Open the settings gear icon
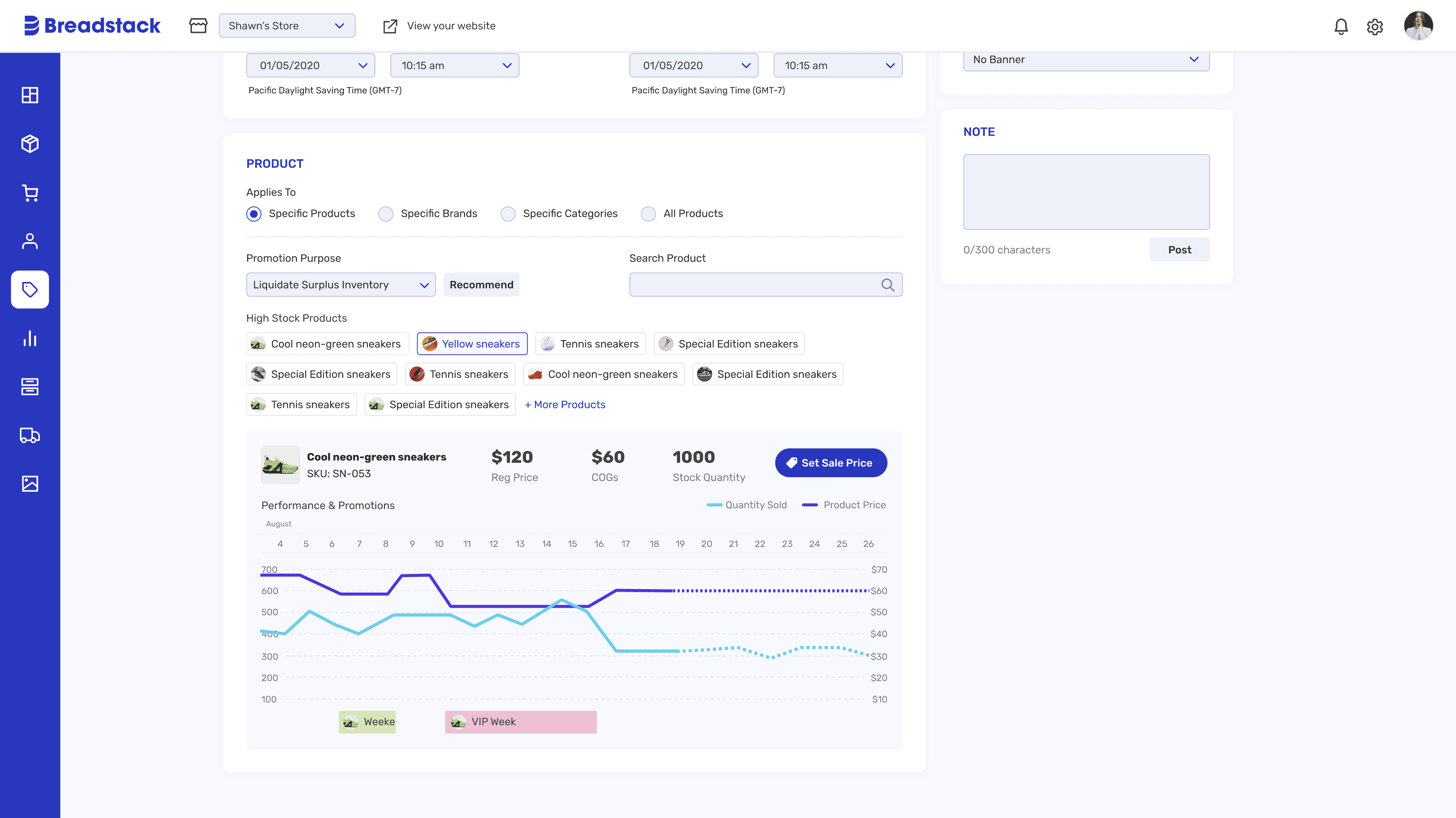The height and width of the screenshot is (818, 1456). (x=1375, y=26)
